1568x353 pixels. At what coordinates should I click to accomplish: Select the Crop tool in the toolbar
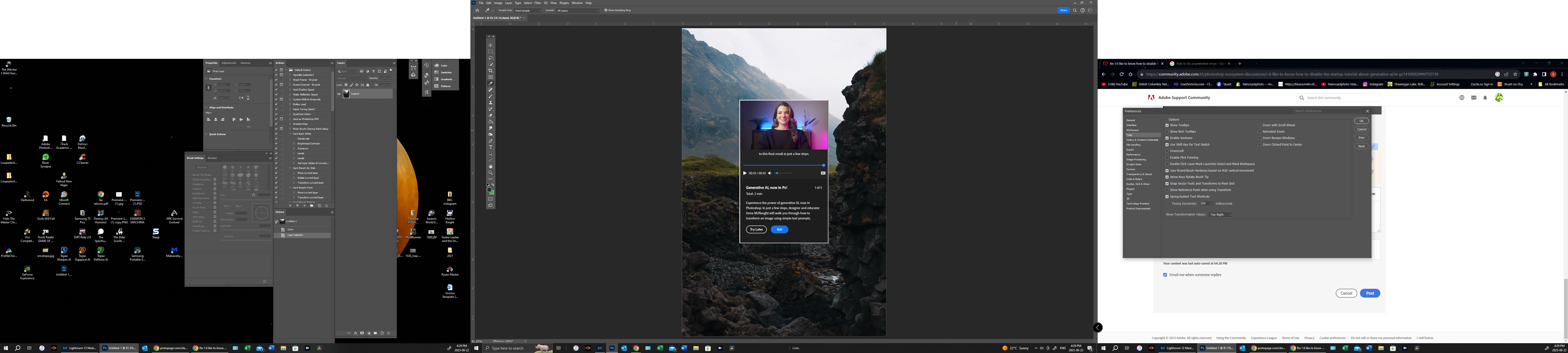[490, 71]
